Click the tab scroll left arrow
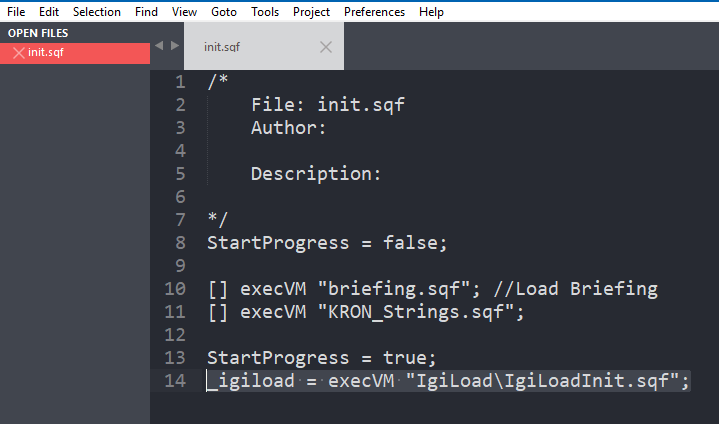Screen dimensions: 719x424 (x=159, y=45)
